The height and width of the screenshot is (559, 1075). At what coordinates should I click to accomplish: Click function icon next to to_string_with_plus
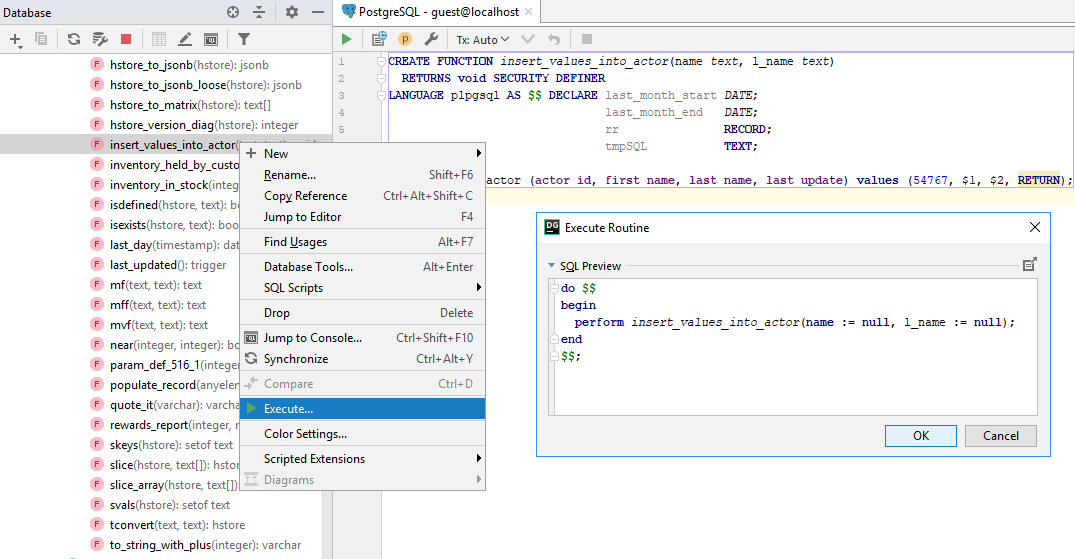[97, 545]
